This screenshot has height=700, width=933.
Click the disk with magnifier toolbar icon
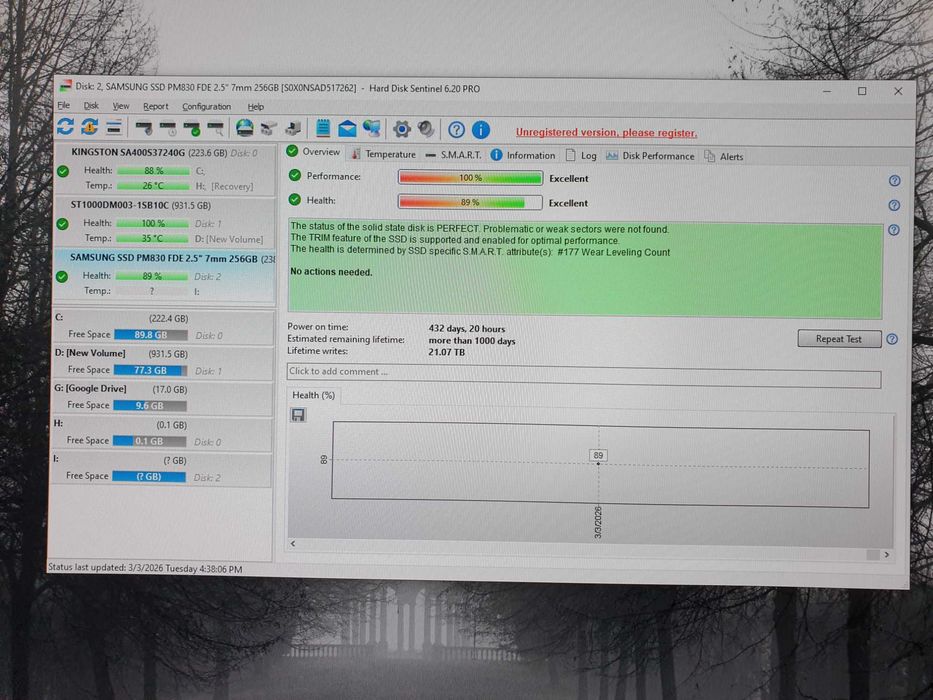[x=215, y=128]
